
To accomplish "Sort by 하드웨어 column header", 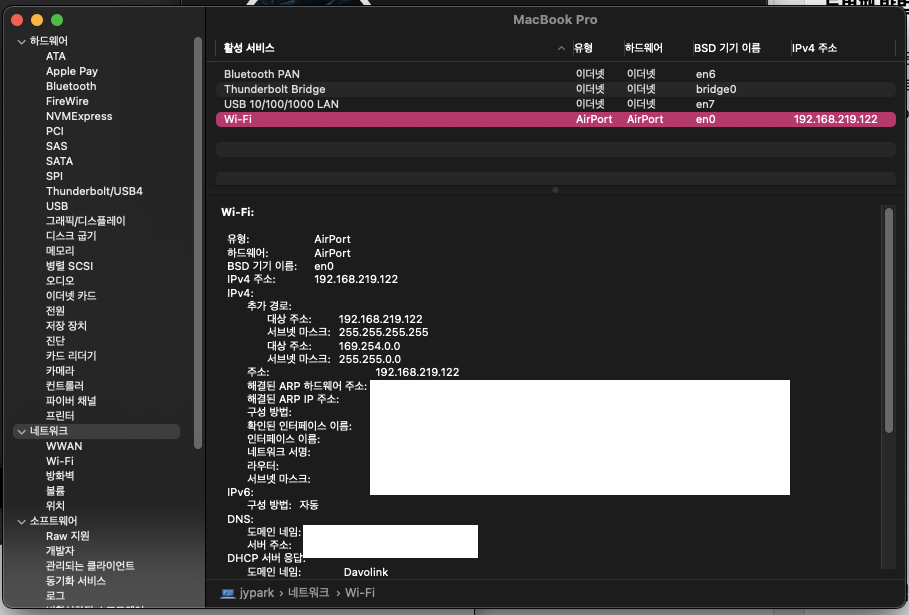I will tap(643, 48).
